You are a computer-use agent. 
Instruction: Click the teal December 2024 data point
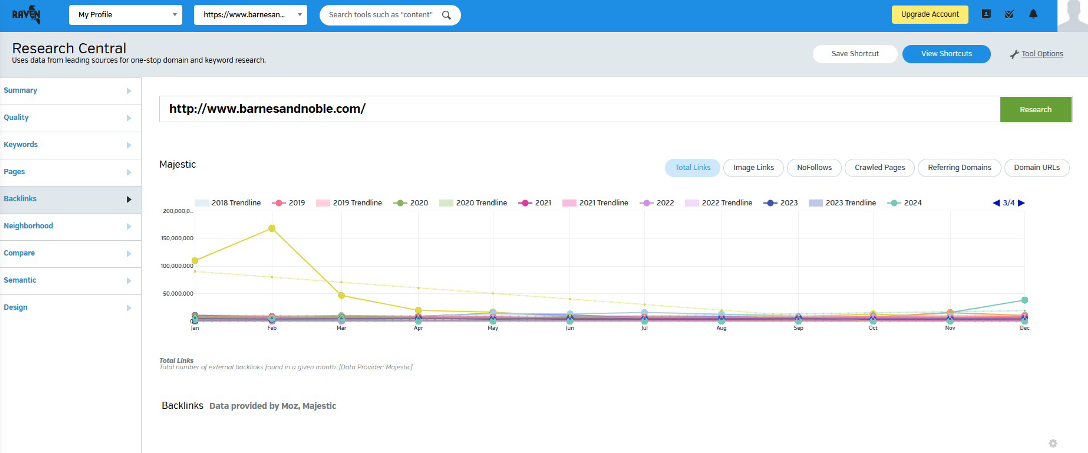pyautogui.click(x=1024, y=300)
